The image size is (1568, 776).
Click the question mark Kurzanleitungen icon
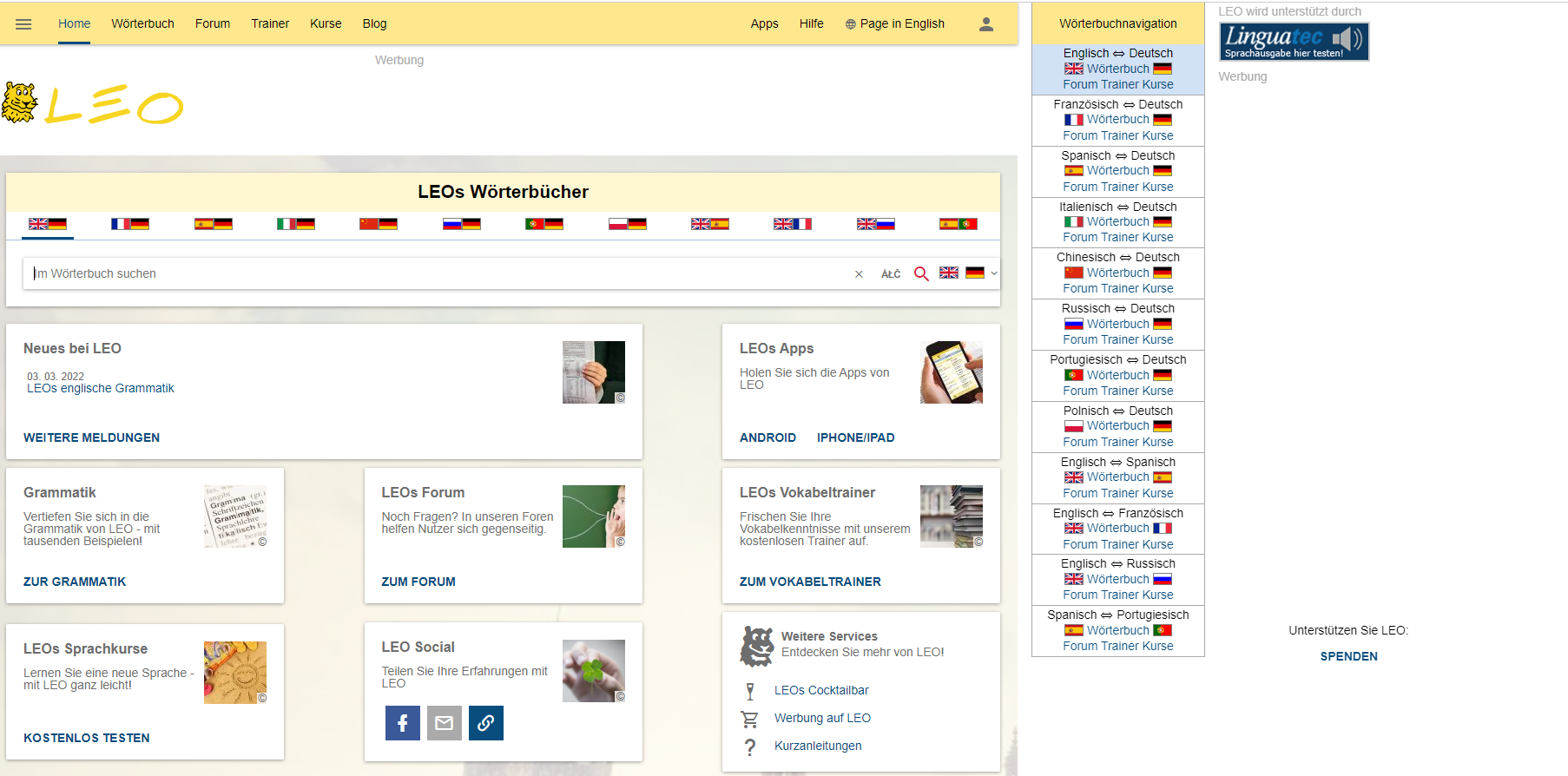point(750,746)
